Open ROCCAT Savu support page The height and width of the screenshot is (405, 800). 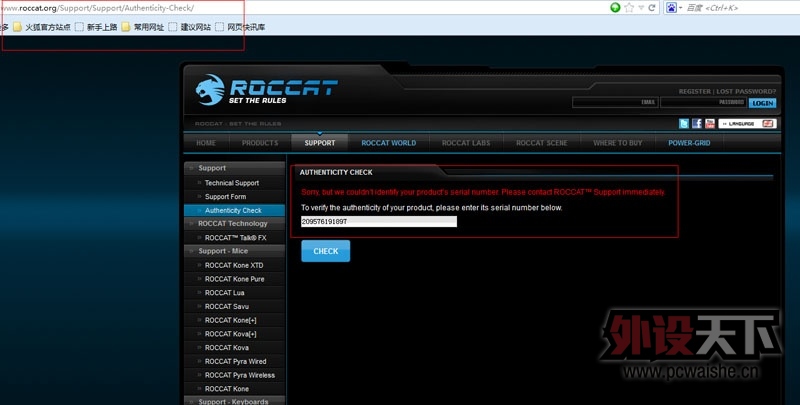(234, 307)
